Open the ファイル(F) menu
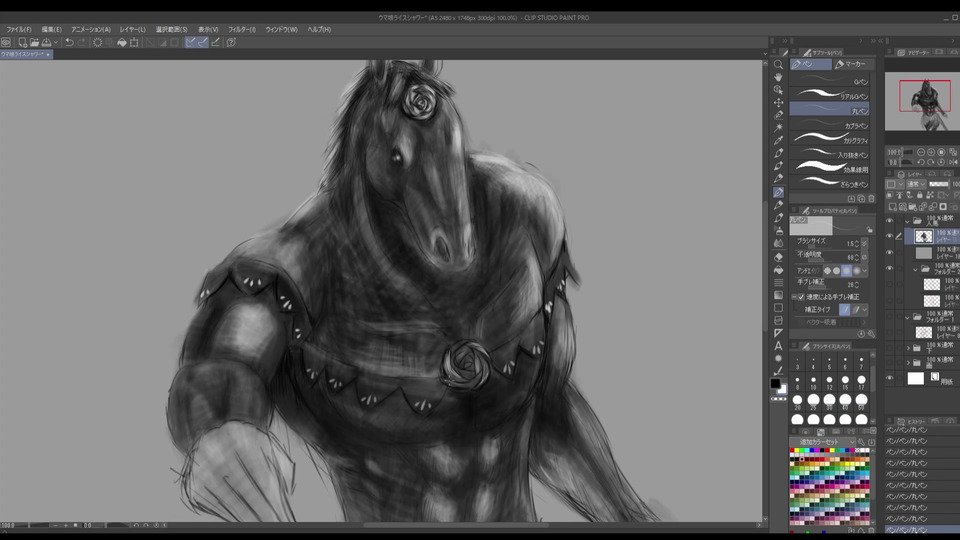960x540 pixels. click(x=19, y=29)
